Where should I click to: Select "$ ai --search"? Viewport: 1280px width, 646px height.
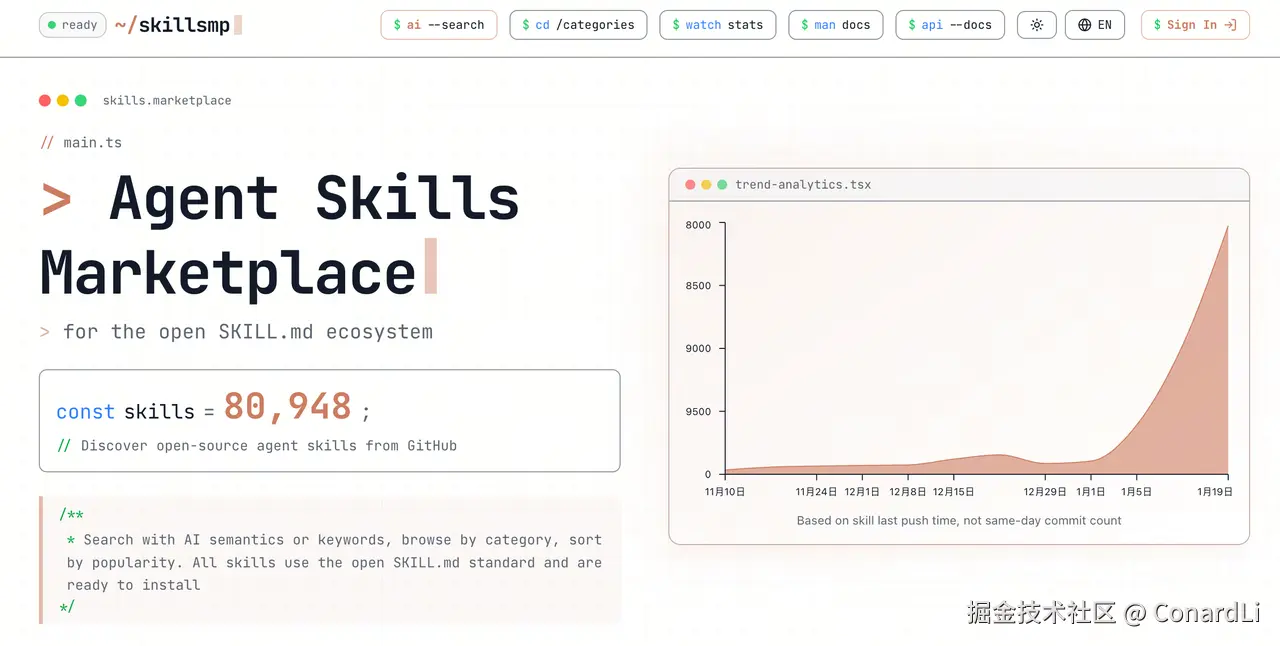[438, 24]
